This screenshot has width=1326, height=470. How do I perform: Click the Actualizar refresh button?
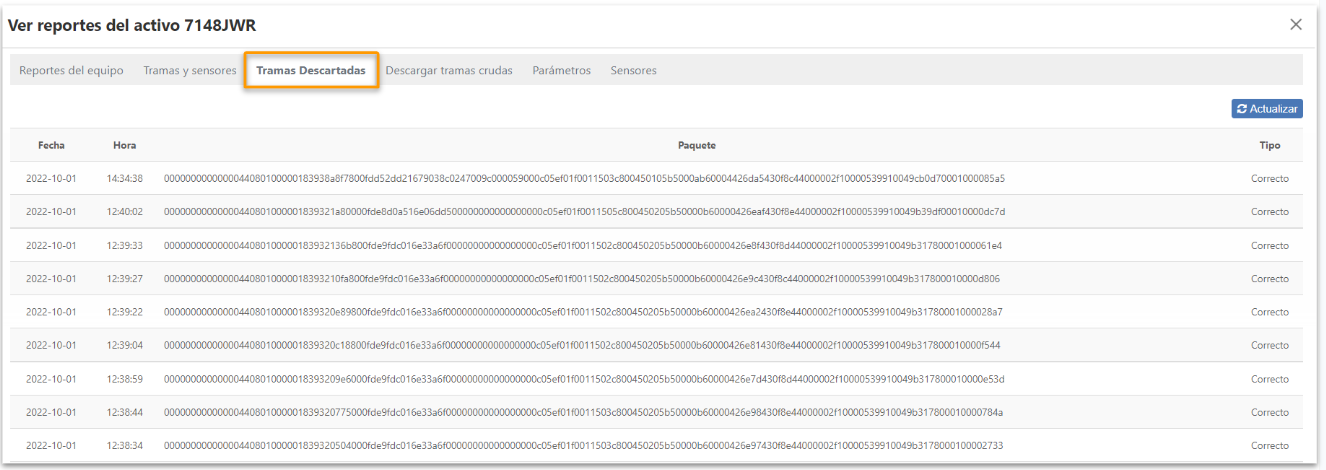[1267, 109]
